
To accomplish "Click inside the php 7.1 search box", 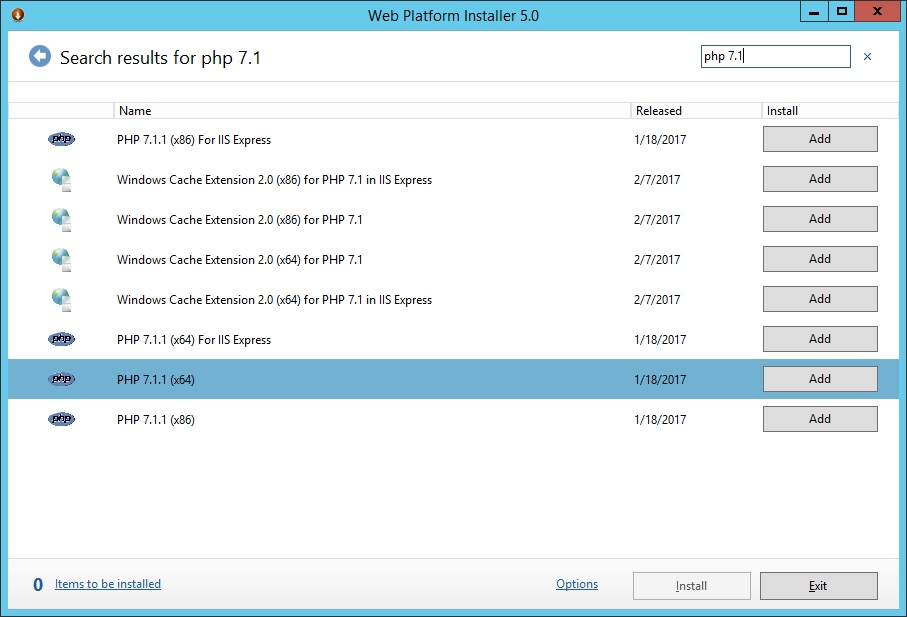I will pyautogui.click(x=775, y=57).
